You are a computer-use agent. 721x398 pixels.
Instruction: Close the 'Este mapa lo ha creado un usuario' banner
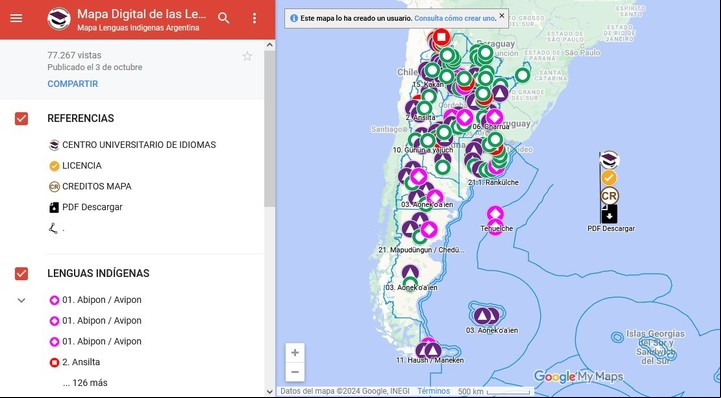coord(502,15)
